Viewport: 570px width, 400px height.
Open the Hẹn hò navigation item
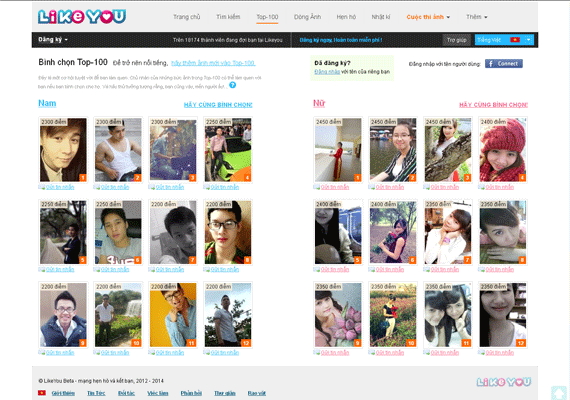[x=346, y=17]
